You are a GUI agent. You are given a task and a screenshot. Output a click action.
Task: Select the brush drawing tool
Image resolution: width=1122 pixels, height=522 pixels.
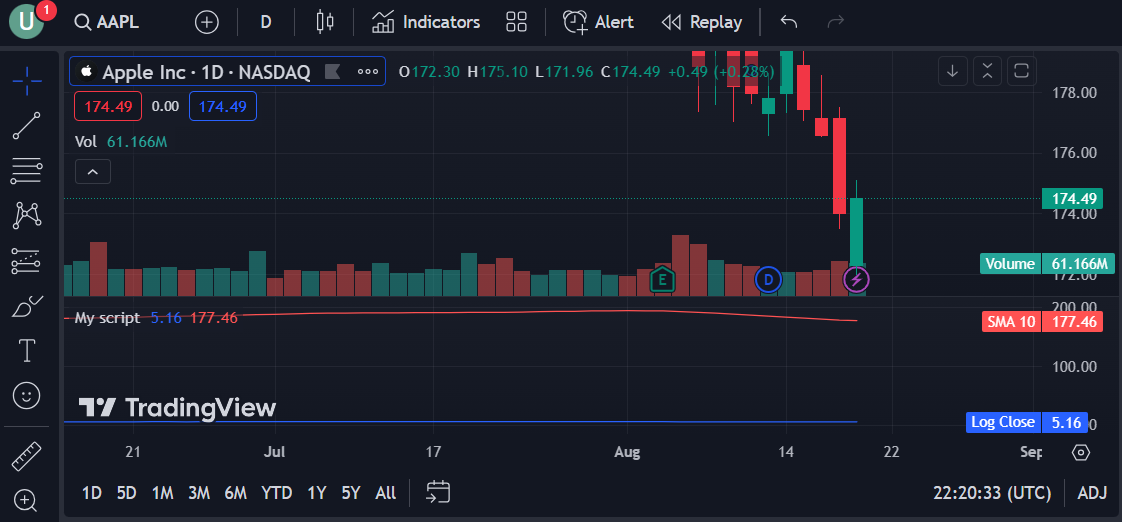(27, 306)
